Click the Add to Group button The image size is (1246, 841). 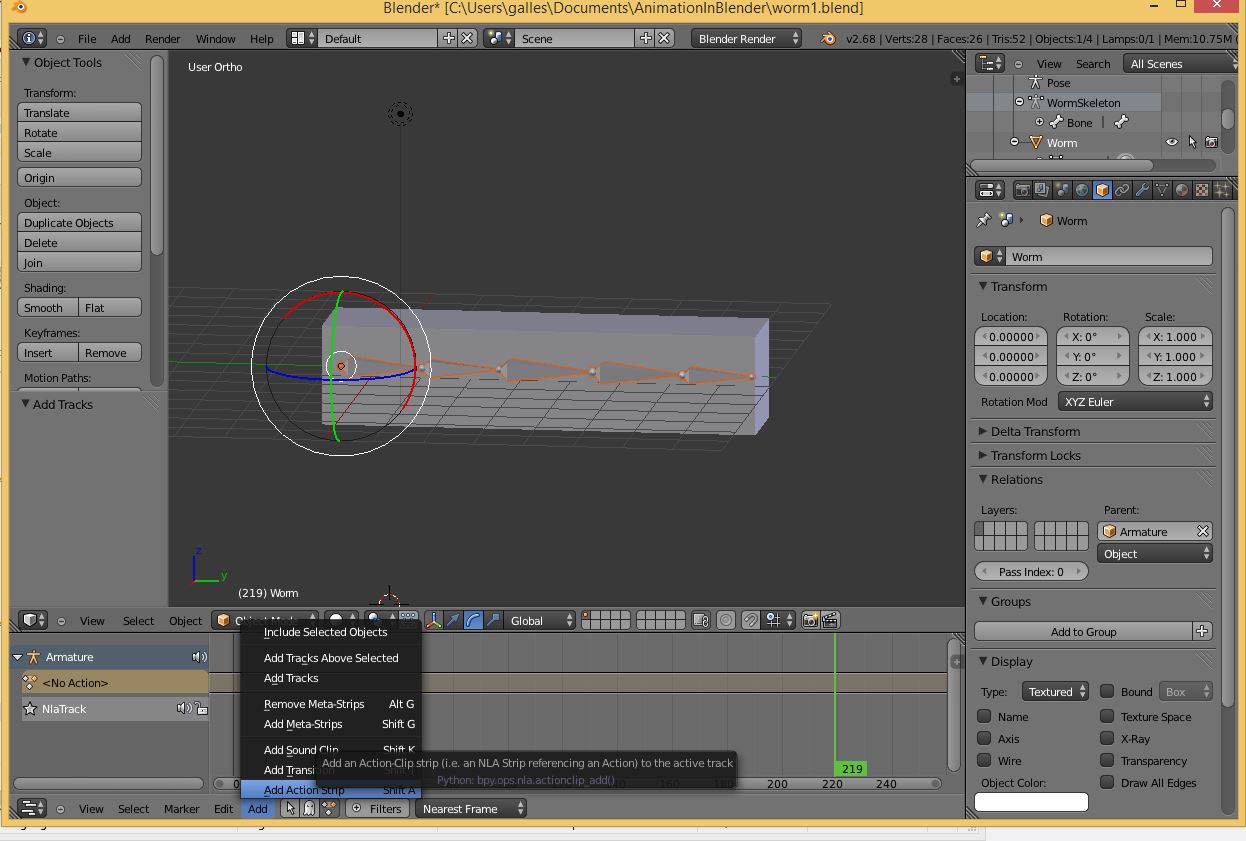point(1083,632)
